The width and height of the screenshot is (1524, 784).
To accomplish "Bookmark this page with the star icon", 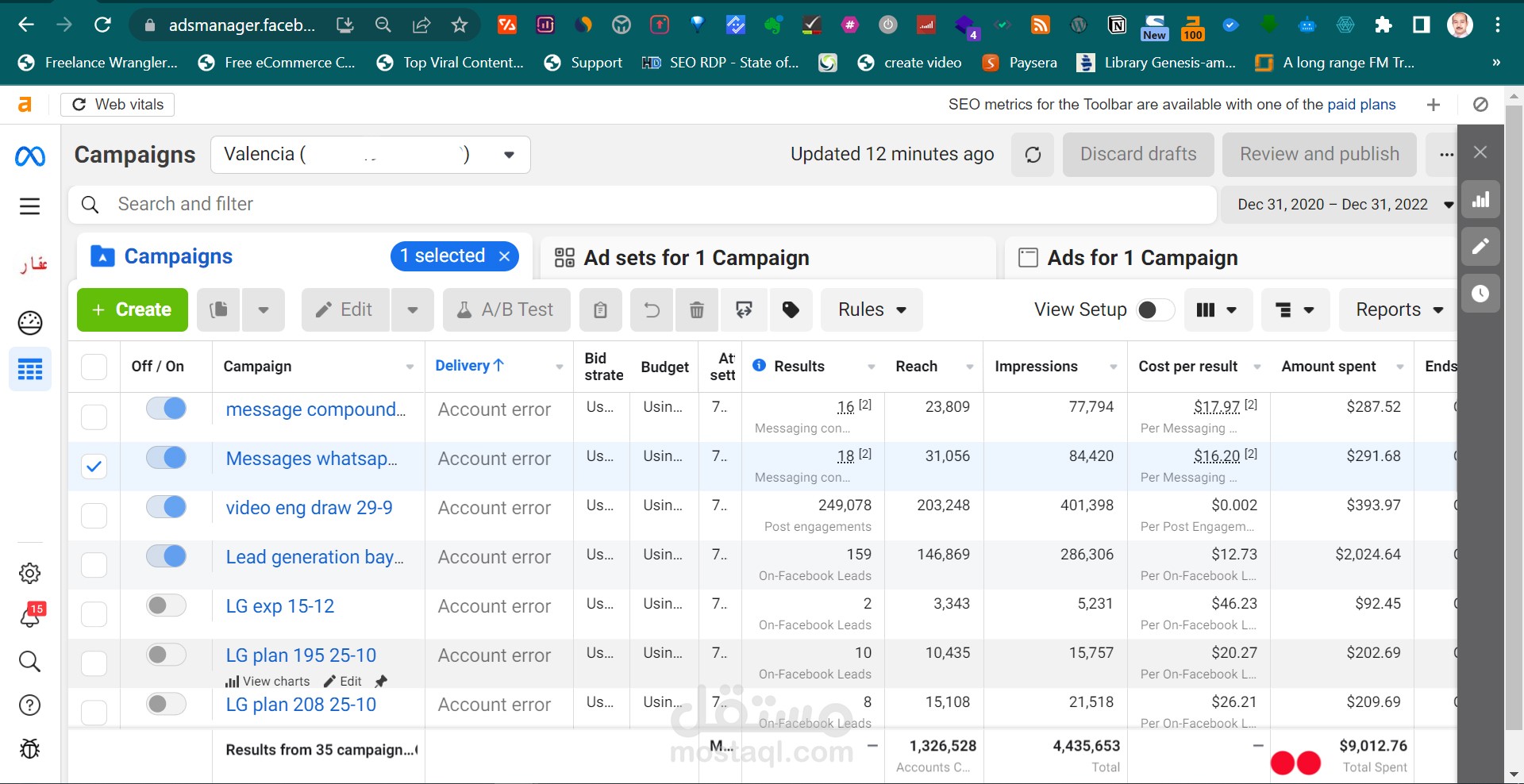I will click(x=460, y=25).
